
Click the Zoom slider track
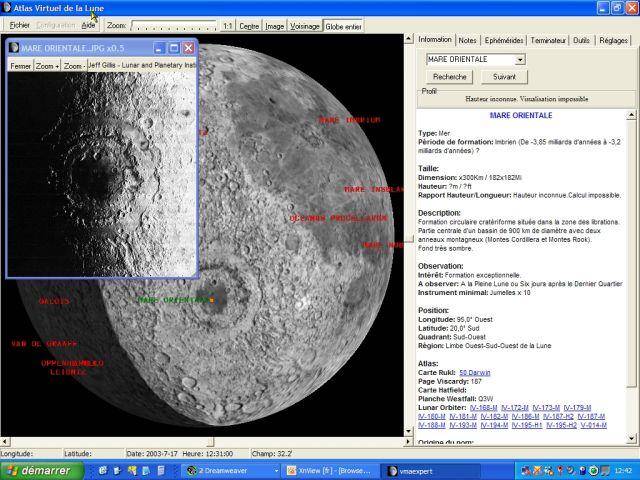click(x=174, y=26)
